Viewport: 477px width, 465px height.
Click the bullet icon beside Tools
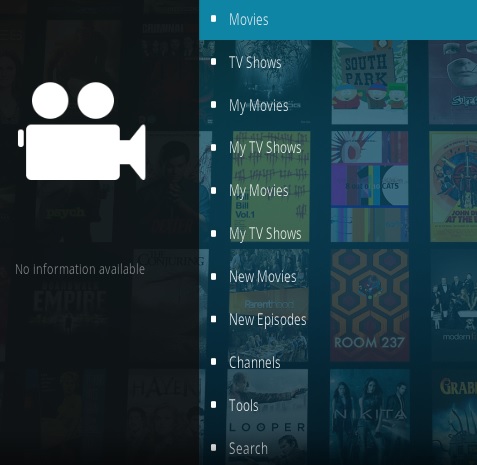click(214, 405)
